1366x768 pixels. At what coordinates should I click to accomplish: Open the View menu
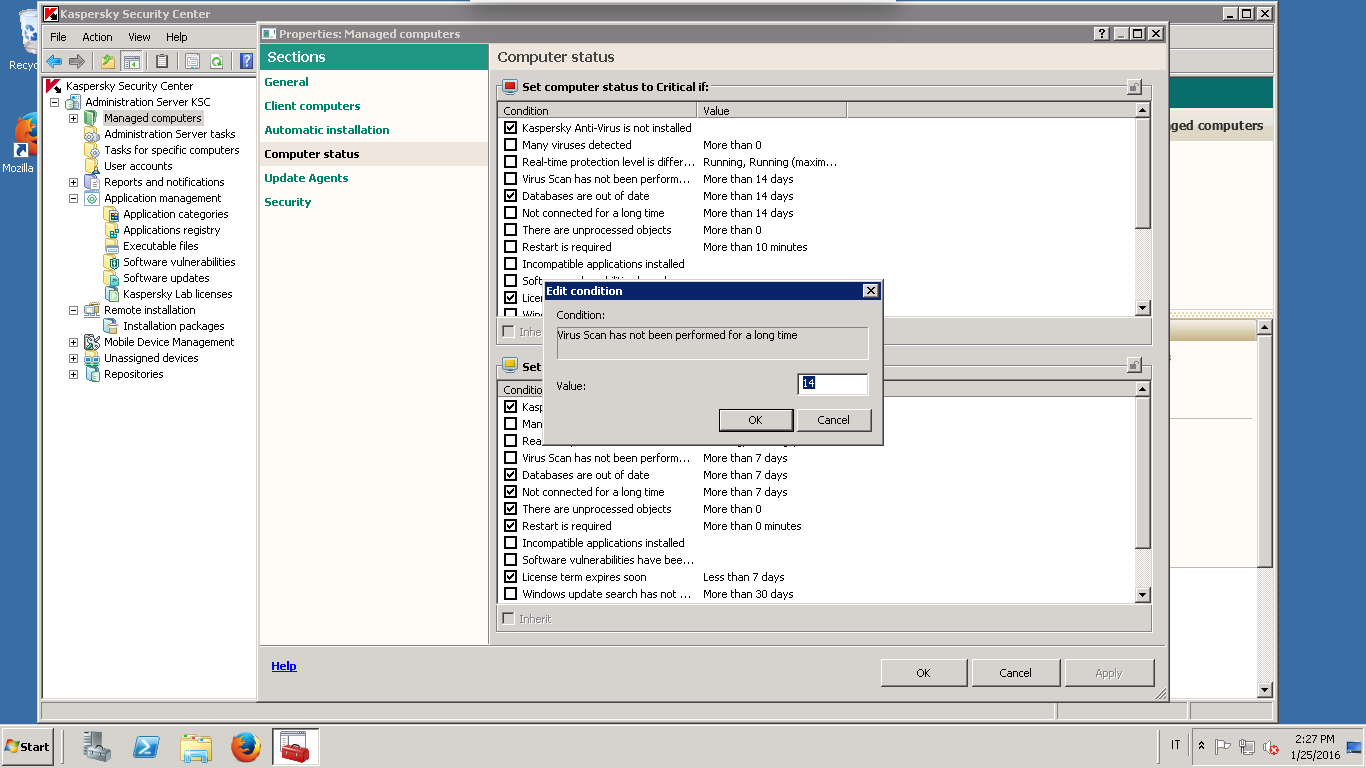click(x=139, y=37)
